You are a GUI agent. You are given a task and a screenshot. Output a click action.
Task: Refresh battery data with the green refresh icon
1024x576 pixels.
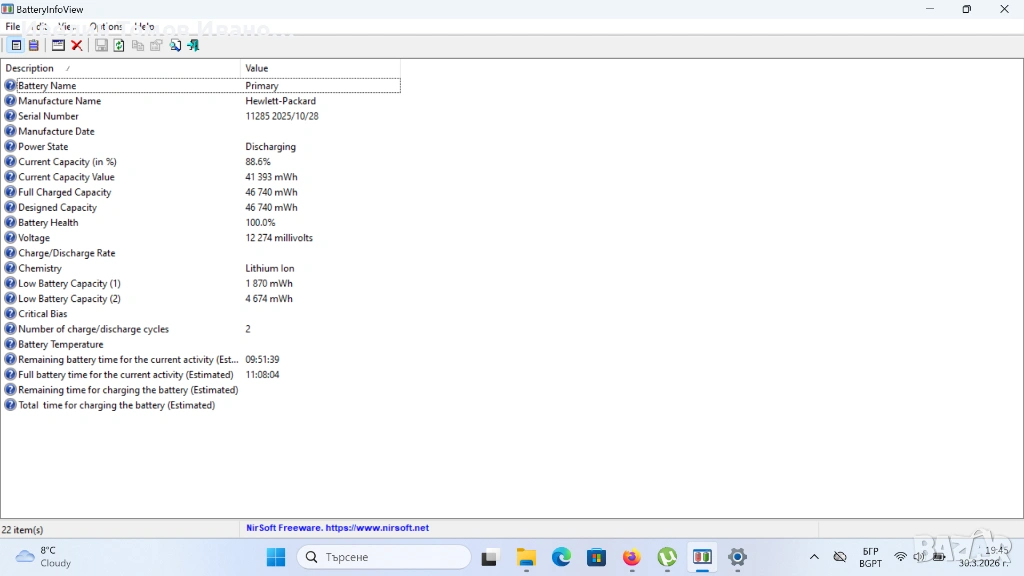point(119,45)
